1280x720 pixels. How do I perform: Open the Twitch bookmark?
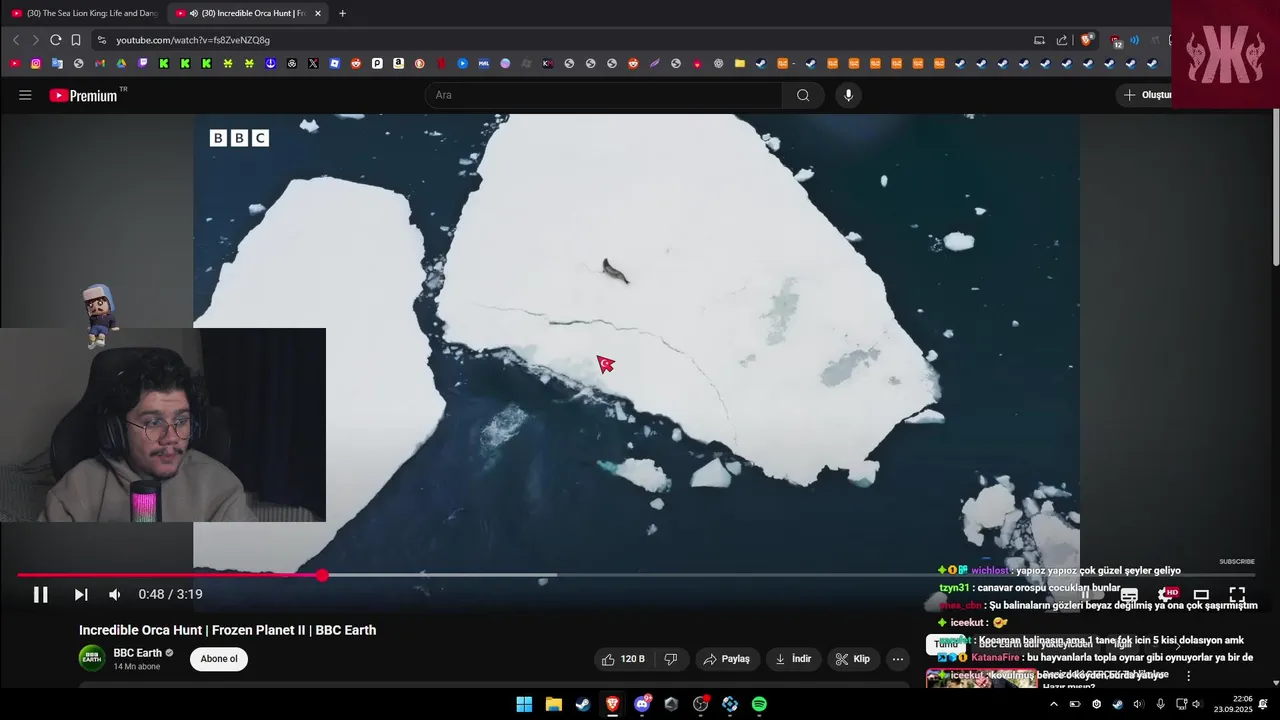(143, 63)
